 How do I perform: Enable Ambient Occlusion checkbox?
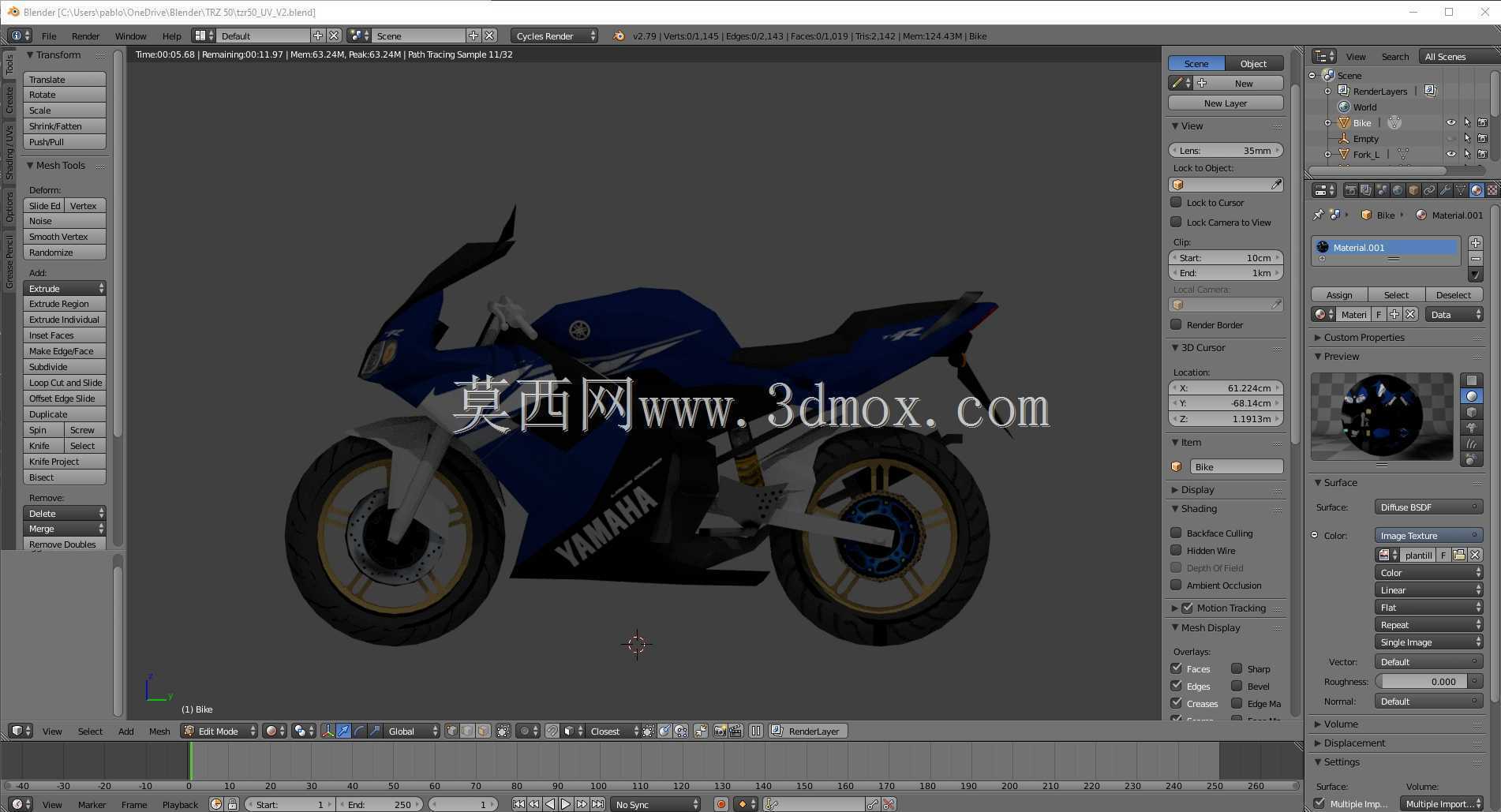click(x=1176, y=585)
